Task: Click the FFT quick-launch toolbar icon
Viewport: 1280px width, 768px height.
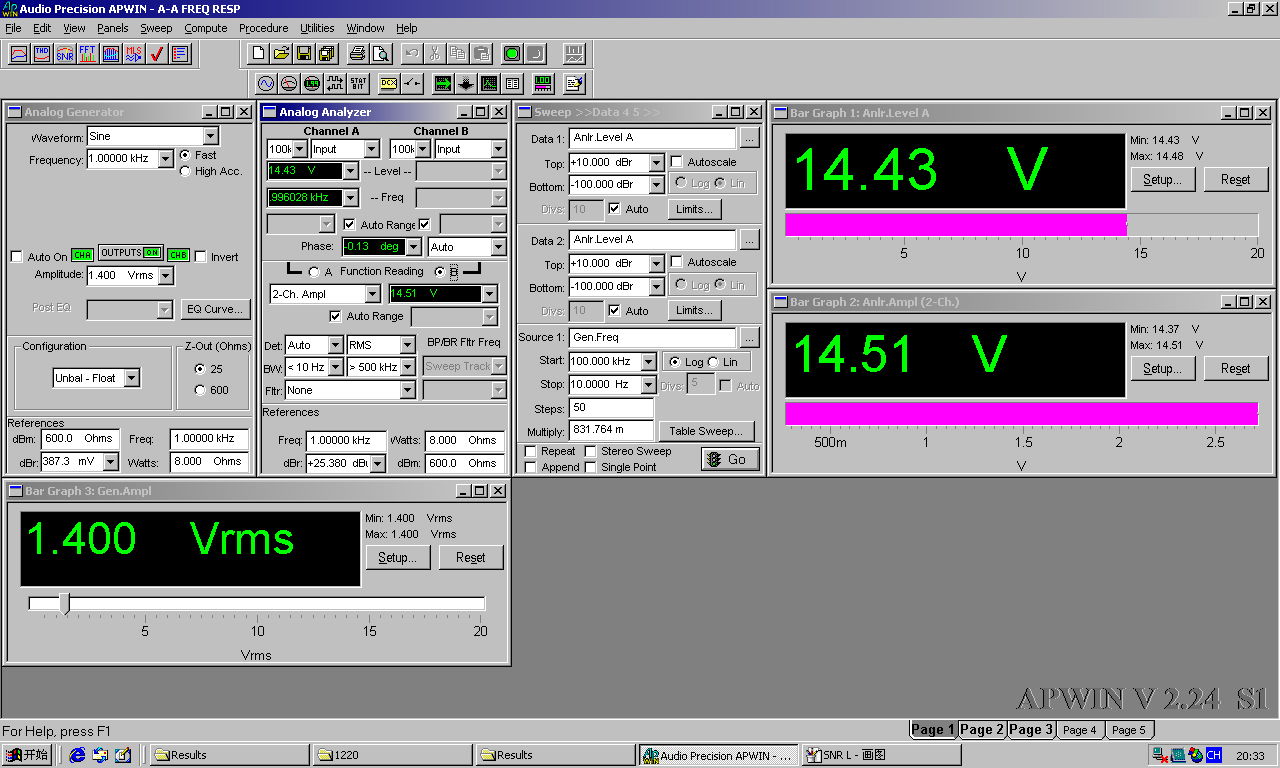Action: pyautogui.click(x=88, y=53)
